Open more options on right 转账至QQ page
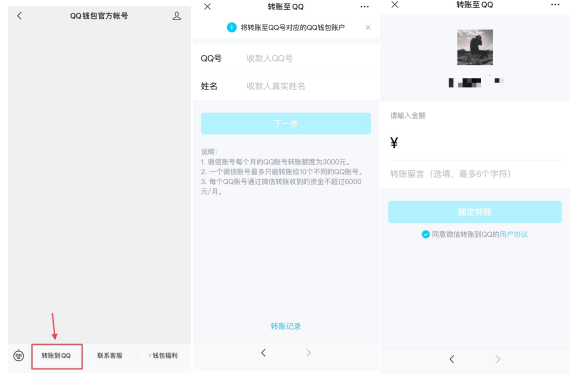The height and width of the screenshot is (385, 579). pyautogui.click(x=555, y=4)
